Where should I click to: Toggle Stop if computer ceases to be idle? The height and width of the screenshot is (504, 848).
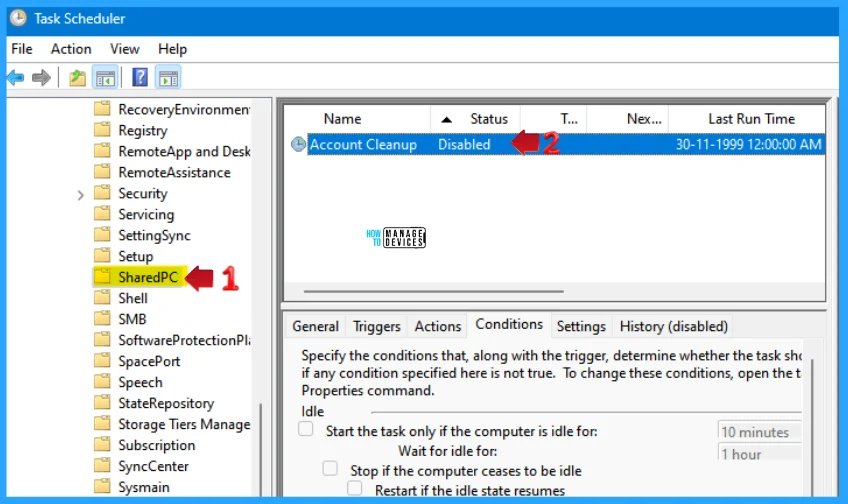point(330,468)
